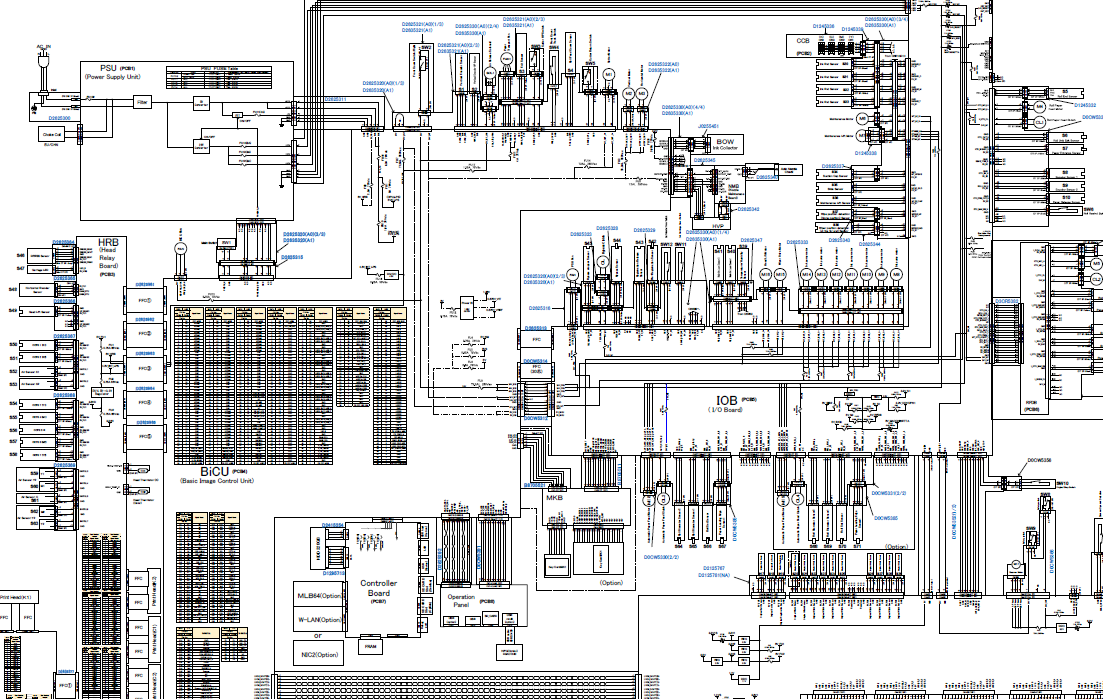
Task: Click the W-LAN (Option) box
Action: [321, 619]
